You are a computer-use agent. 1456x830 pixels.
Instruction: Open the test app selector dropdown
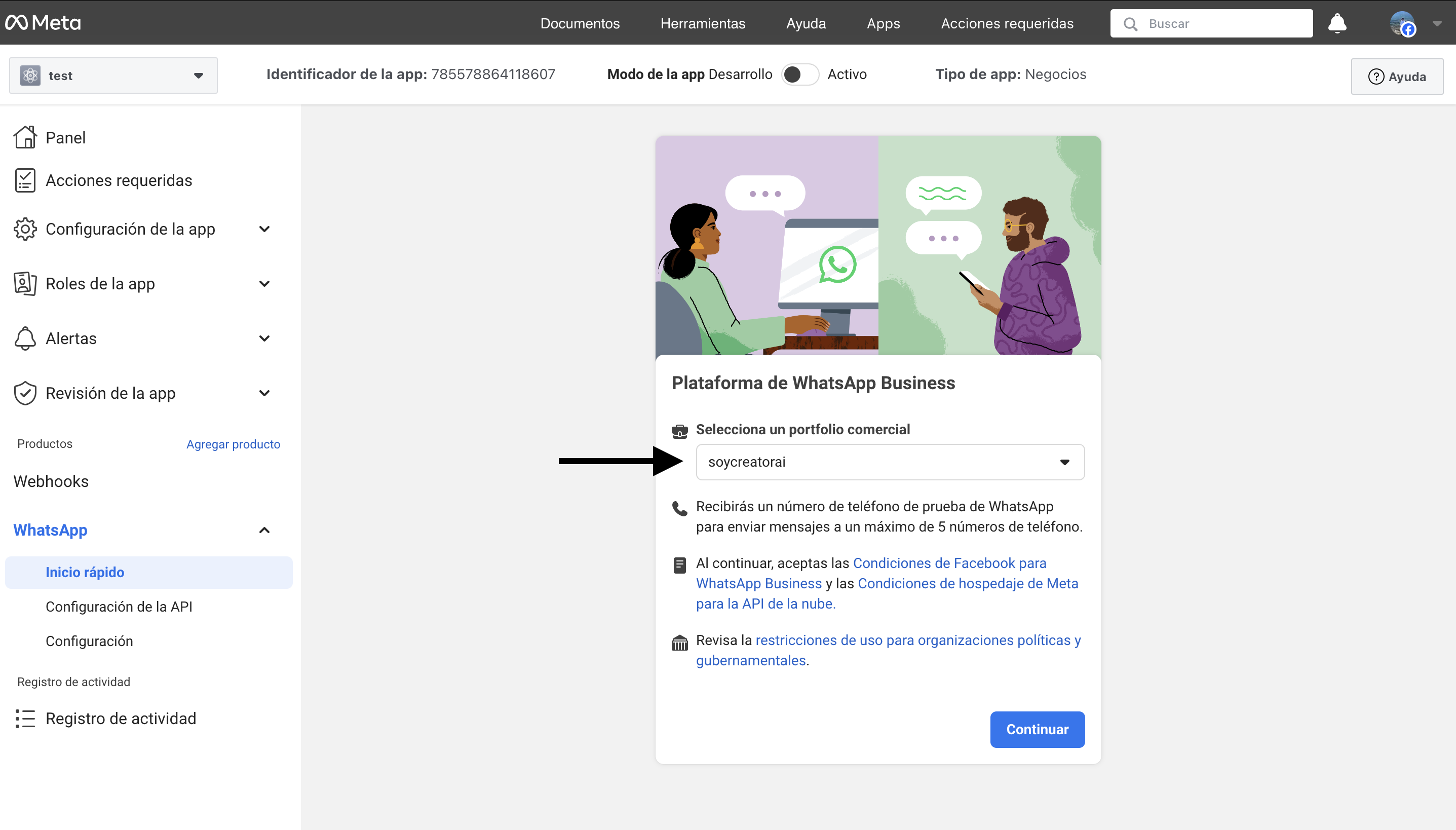(113, 75)
